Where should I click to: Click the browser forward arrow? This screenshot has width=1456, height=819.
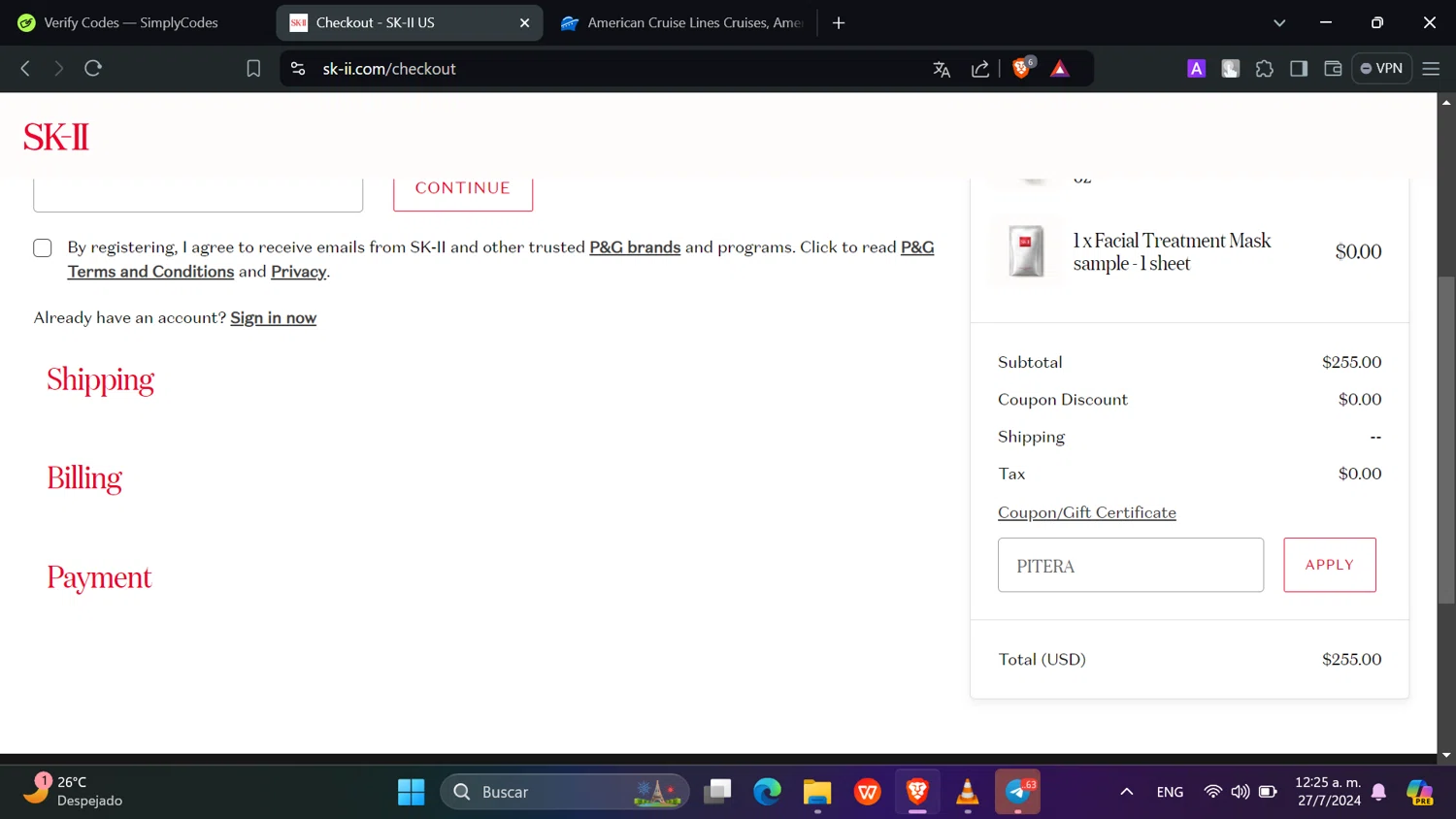(58, 69)
